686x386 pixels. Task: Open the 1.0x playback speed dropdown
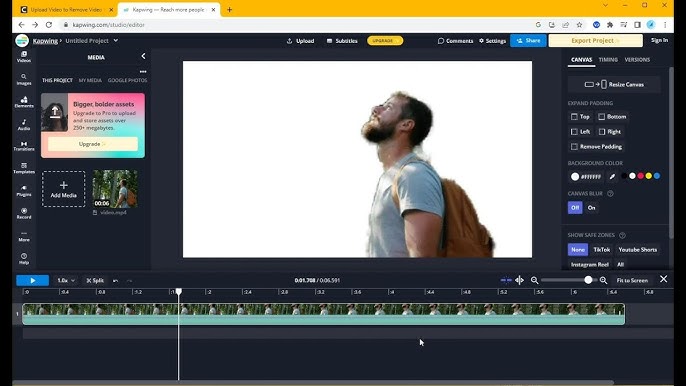[66, 280]
